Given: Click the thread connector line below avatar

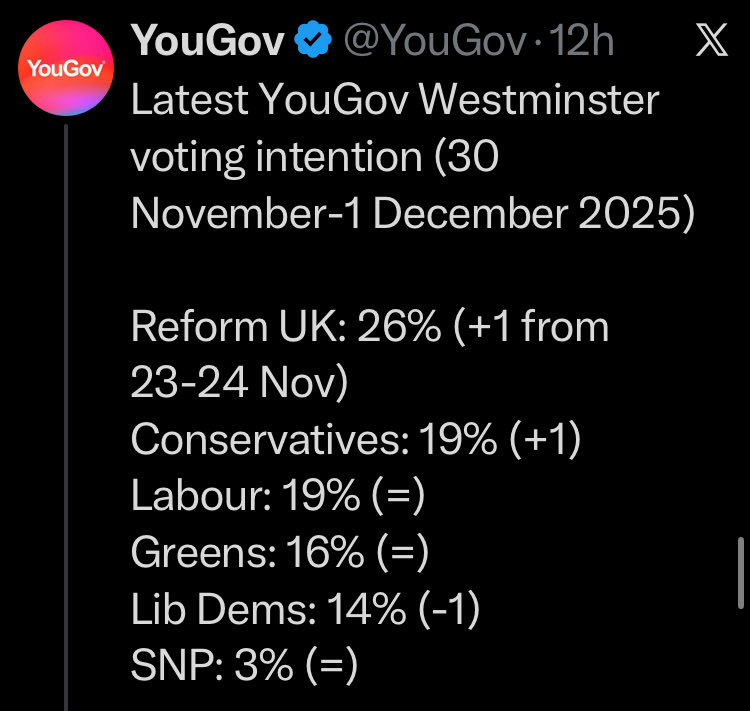Looking at the screenshot, I should (66, 417).
